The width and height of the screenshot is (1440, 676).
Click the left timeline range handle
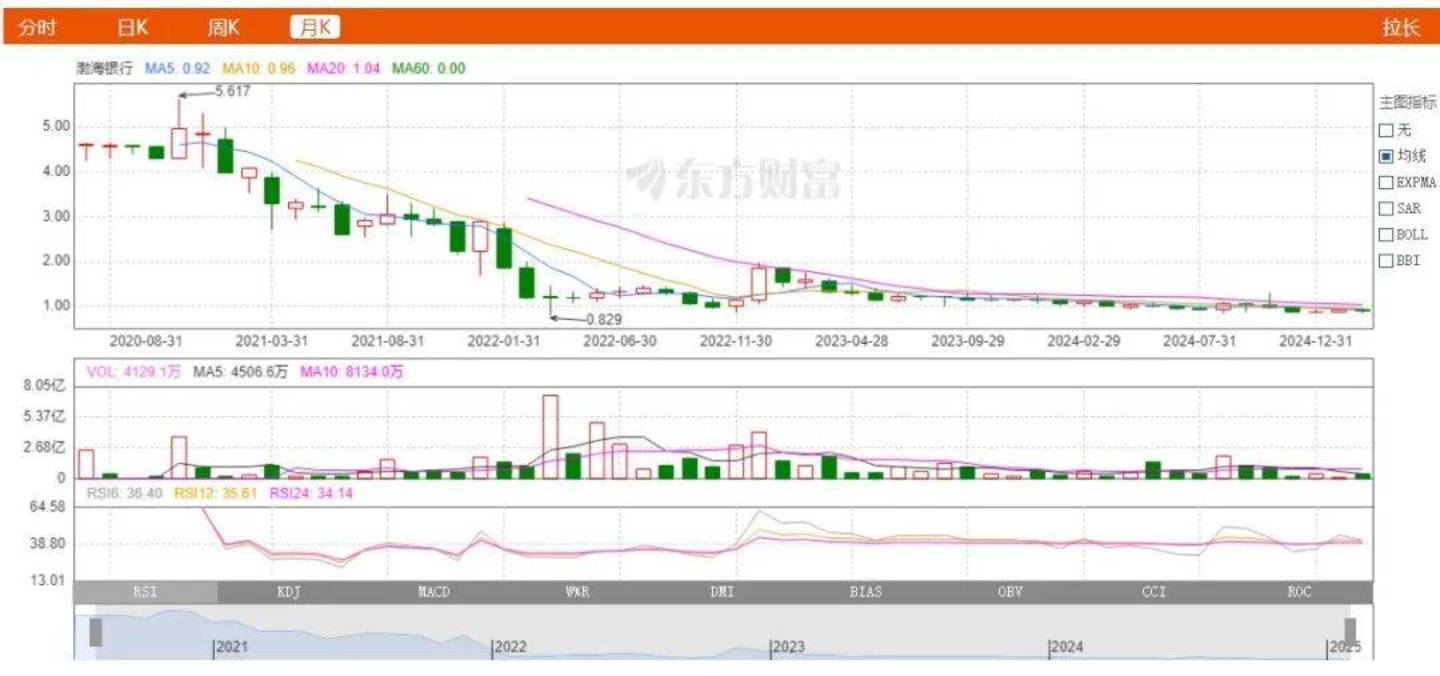point(96,632)
